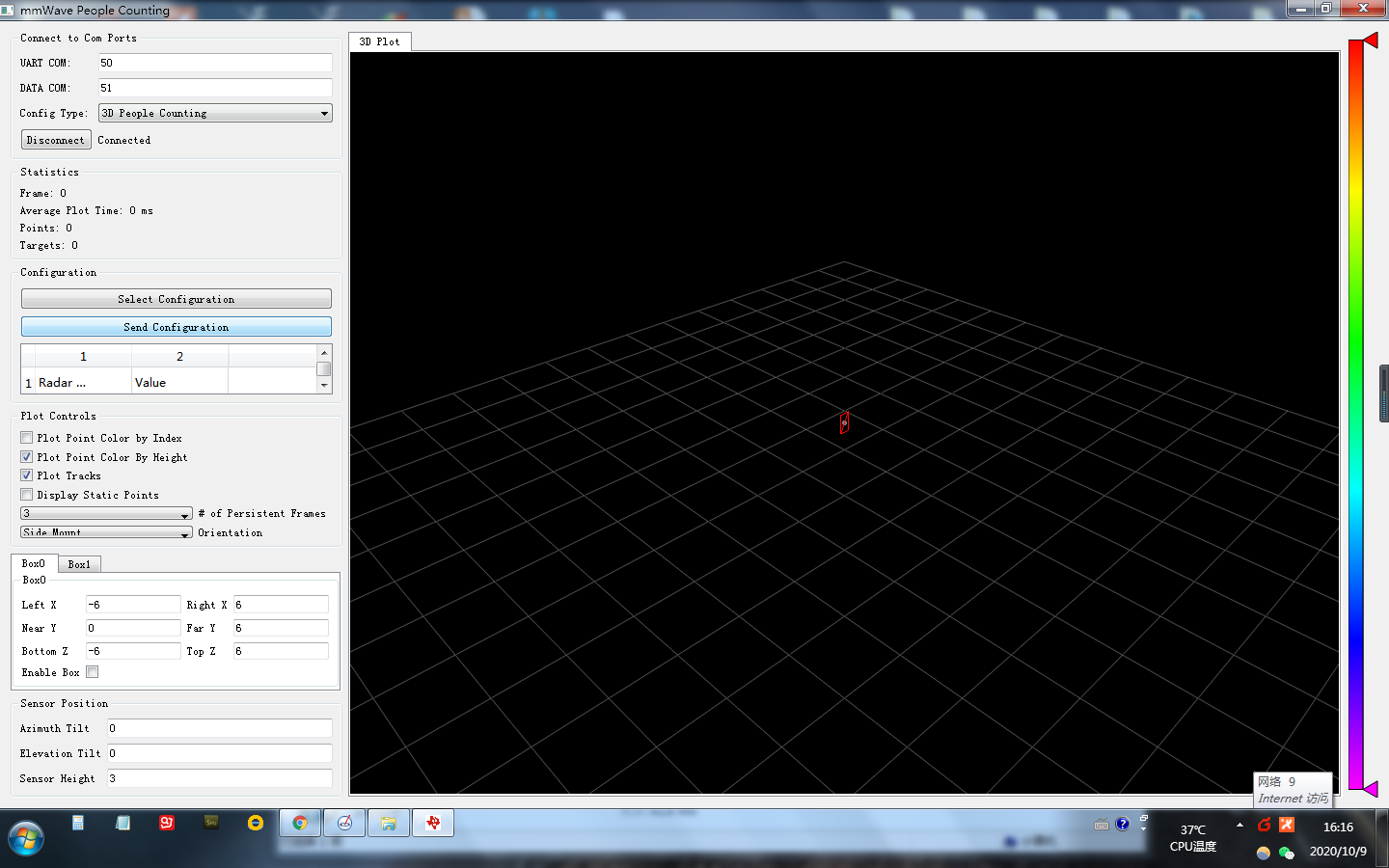Switch to the Texas Instruments app taskbar button
Viewport: 1389px width, 868px height.
pos(433,823)
